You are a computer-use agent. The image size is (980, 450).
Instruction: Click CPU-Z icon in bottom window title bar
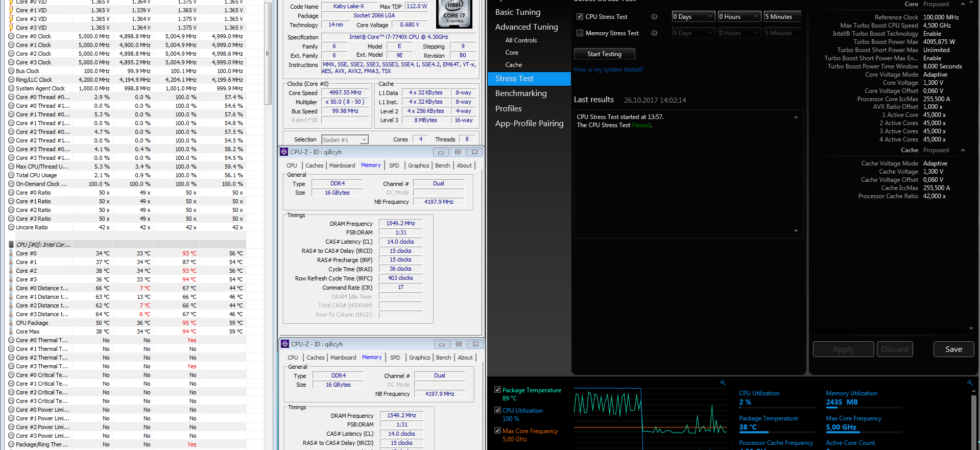click(285, 344)
